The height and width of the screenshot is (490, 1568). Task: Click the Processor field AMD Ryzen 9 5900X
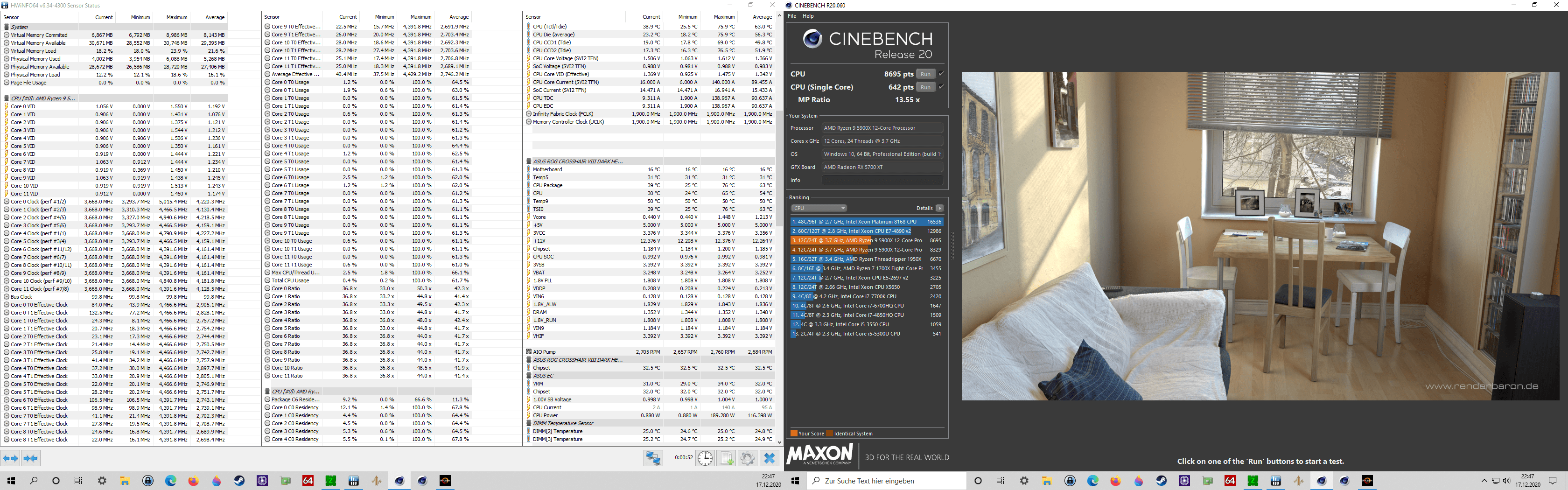click(x=882, y=128)
